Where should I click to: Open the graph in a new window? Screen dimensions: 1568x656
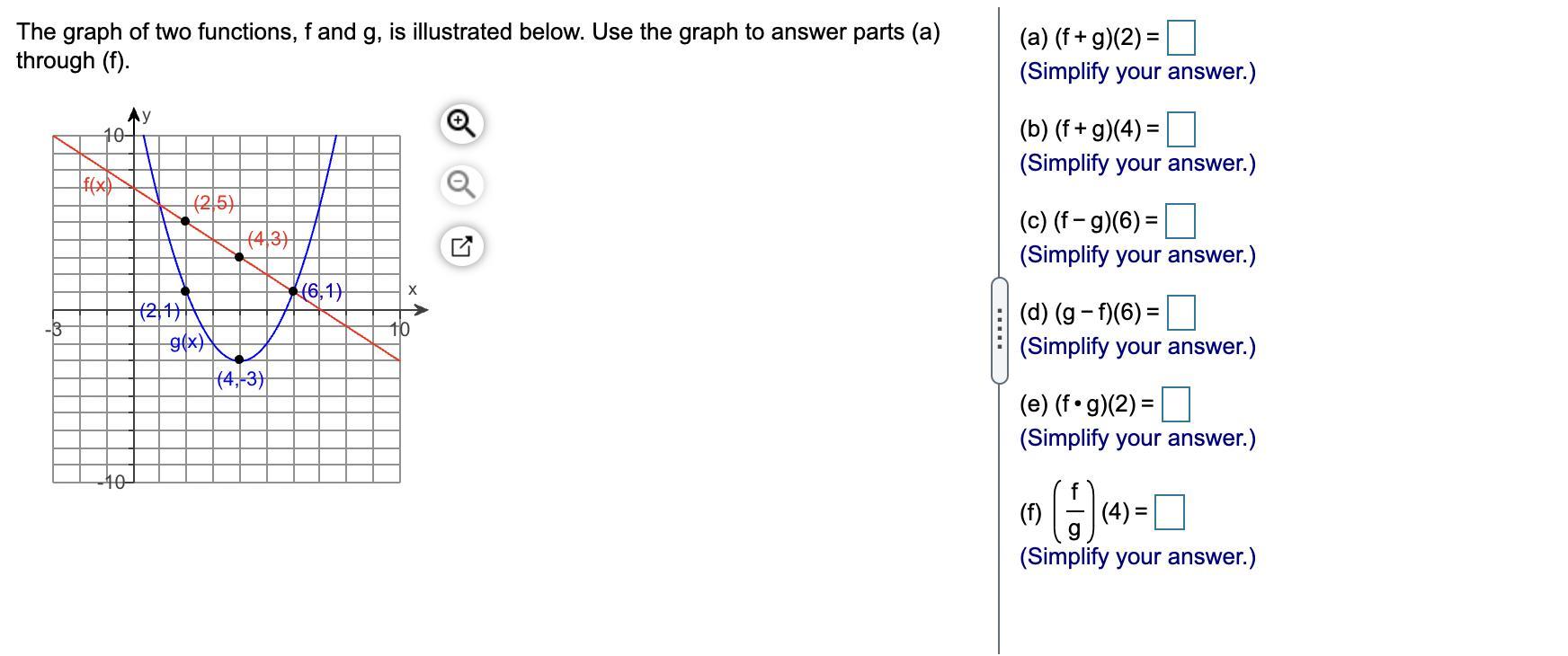pos(461,245)
